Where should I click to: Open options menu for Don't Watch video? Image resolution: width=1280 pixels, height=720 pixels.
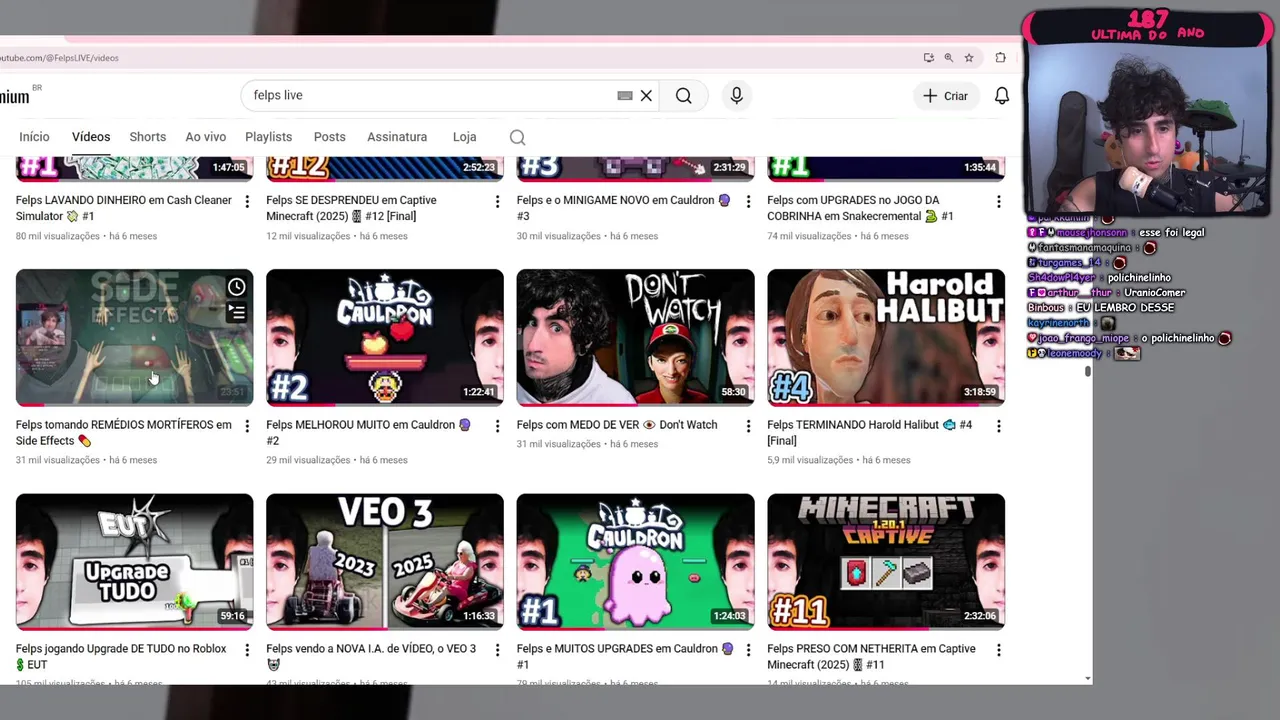[x=748, y=426]
